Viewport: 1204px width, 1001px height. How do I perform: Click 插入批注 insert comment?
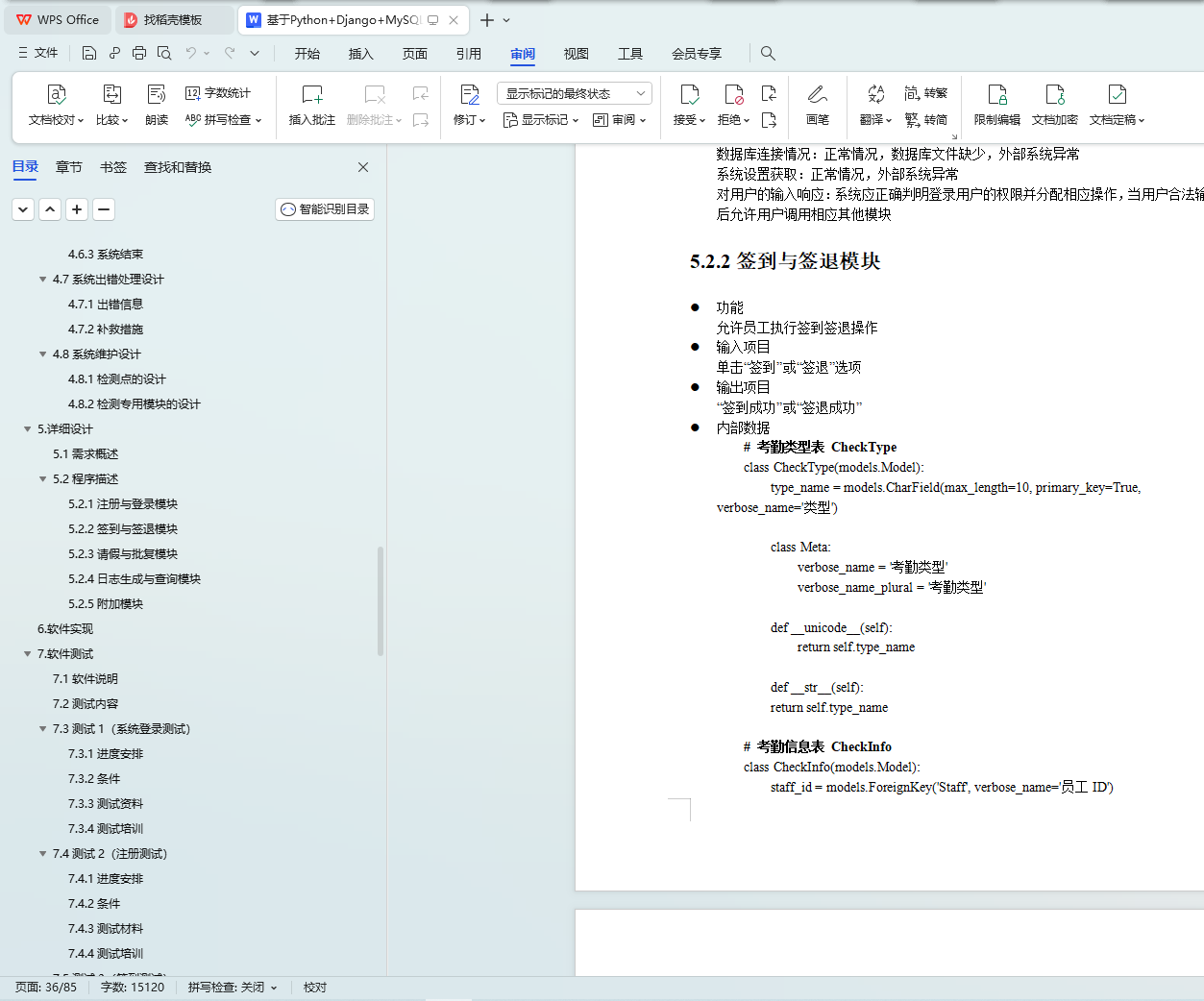pyautogui.click(x=312, y=105)
